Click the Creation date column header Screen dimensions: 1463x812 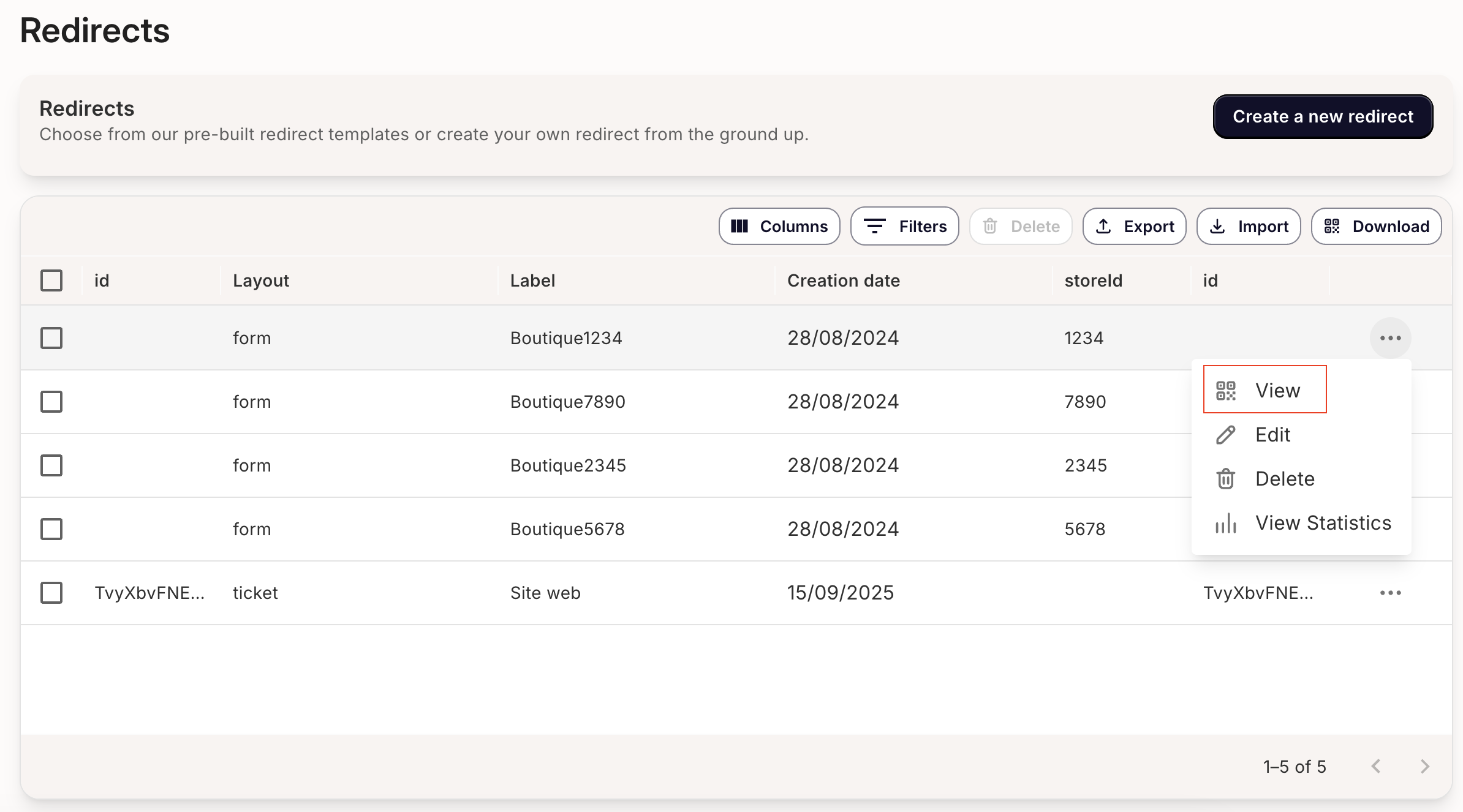point(844,280)
